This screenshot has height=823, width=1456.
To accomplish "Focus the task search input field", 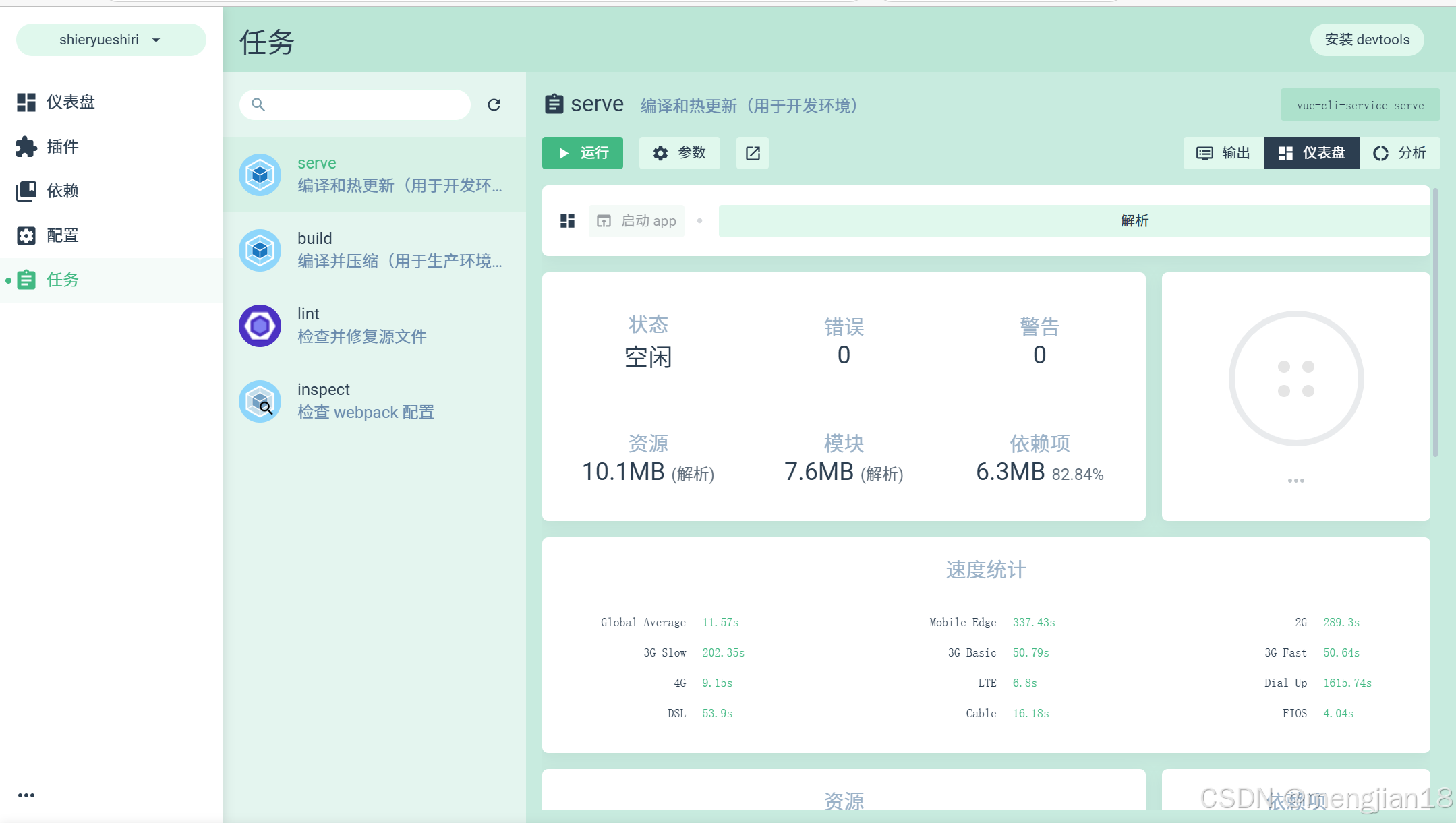I will (x=364, y=105).
